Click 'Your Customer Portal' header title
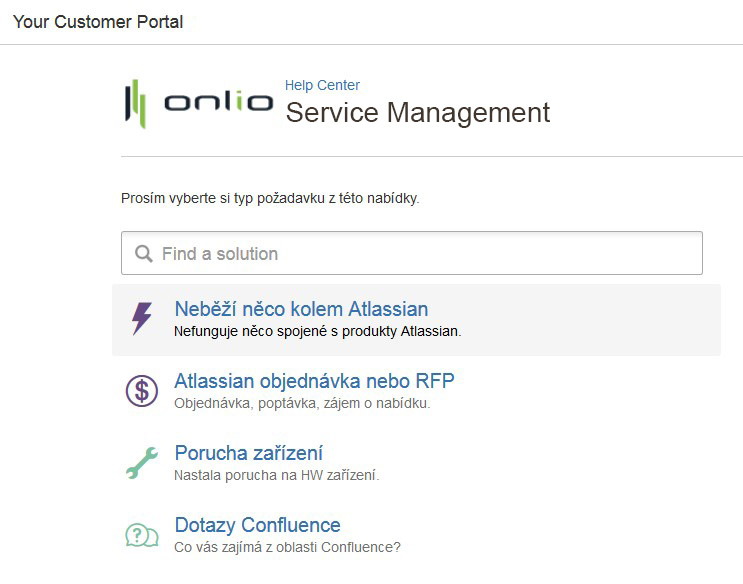 (98, 22)
